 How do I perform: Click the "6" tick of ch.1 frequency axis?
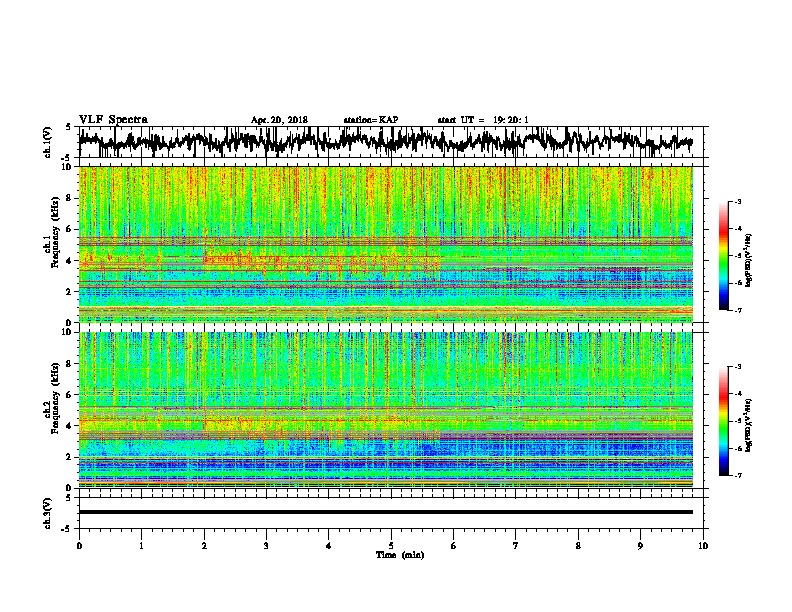click(69, 229)
